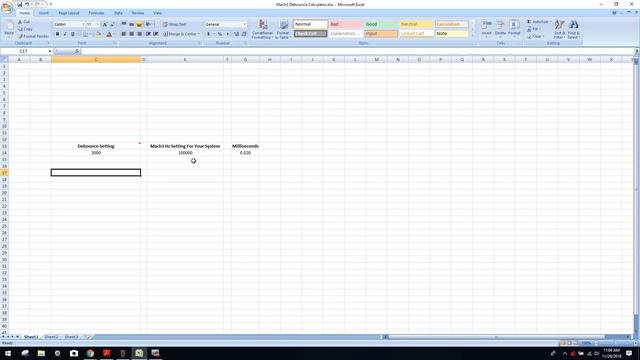This screenshot has height=360, width=640.
Task: Click the Cut scissors command
Action: [24, 22]
